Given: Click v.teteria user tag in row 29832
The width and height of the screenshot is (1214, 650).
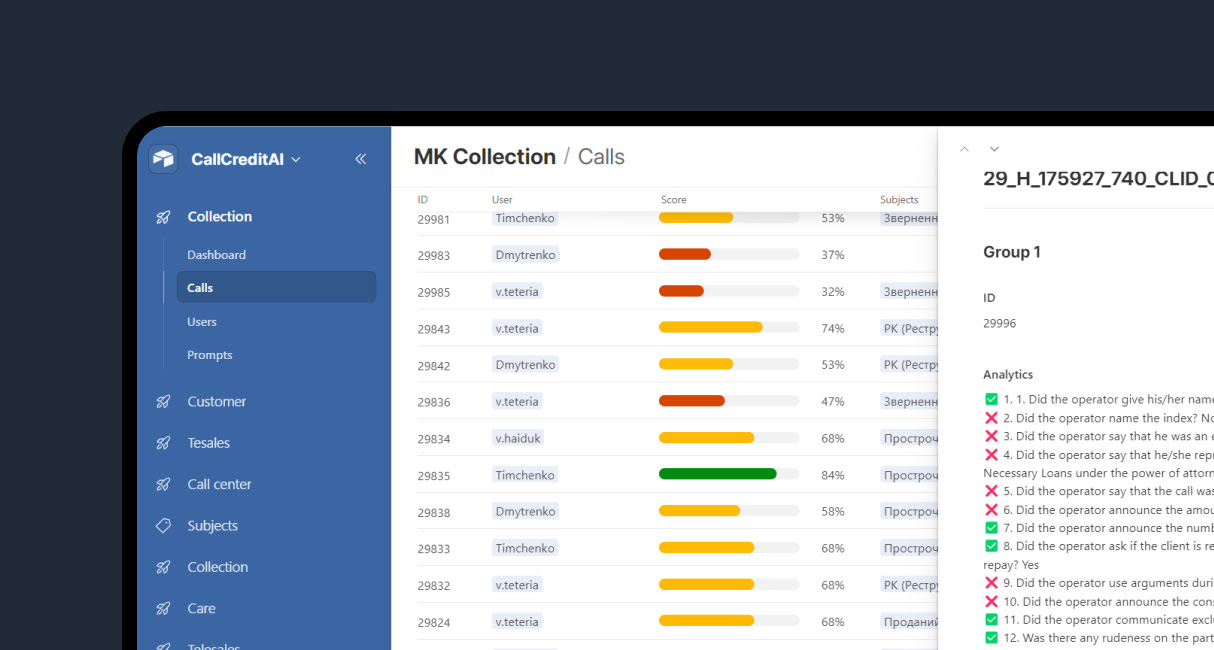Looking at the screenshot, I should tap(517, 585).
